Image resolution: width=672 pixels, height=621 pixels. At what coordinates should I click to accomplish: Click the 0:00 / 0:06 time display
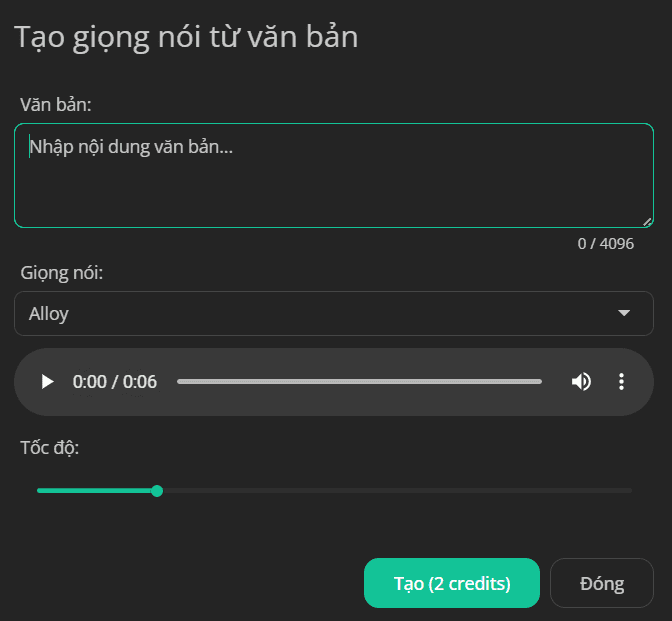pyautogui.click(x=115, y=381)
